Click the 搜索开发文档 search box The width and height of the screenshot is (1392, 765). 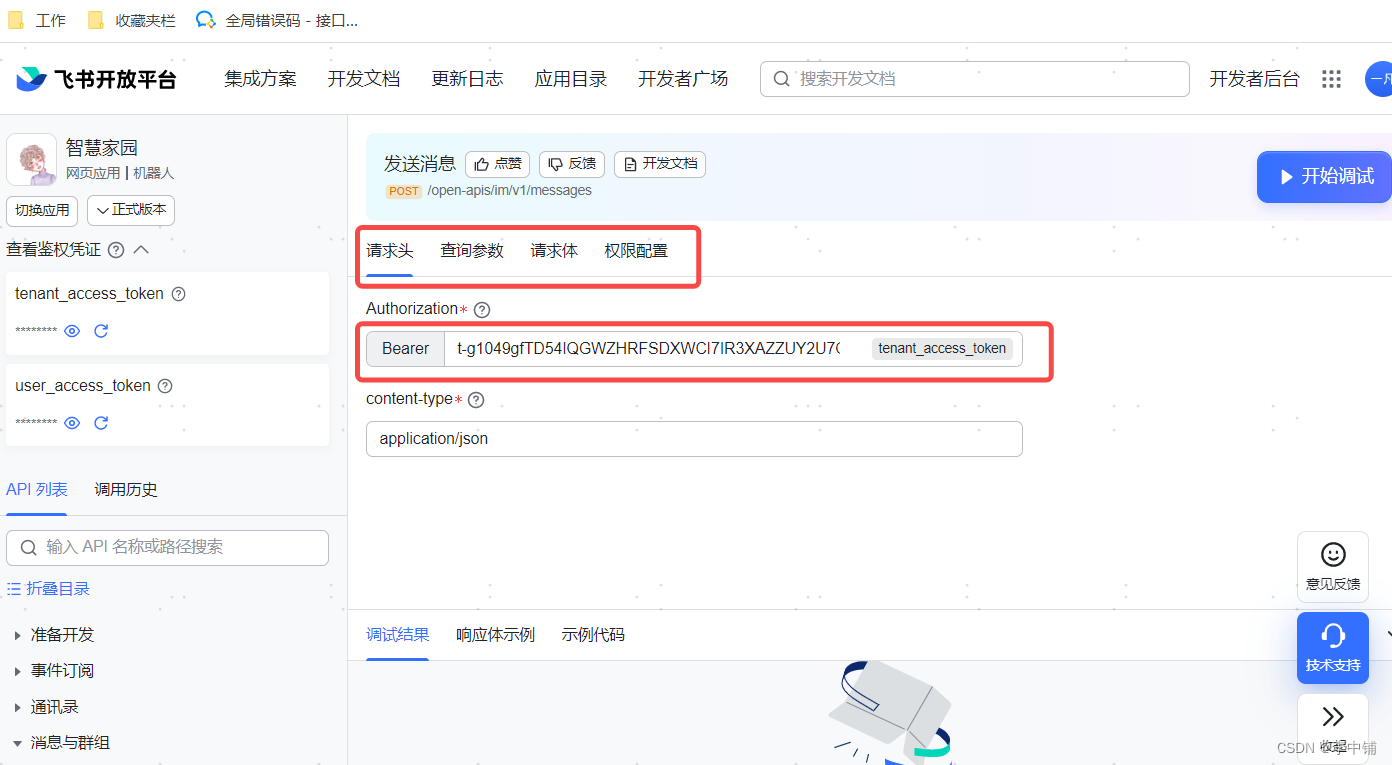point(975,79)
